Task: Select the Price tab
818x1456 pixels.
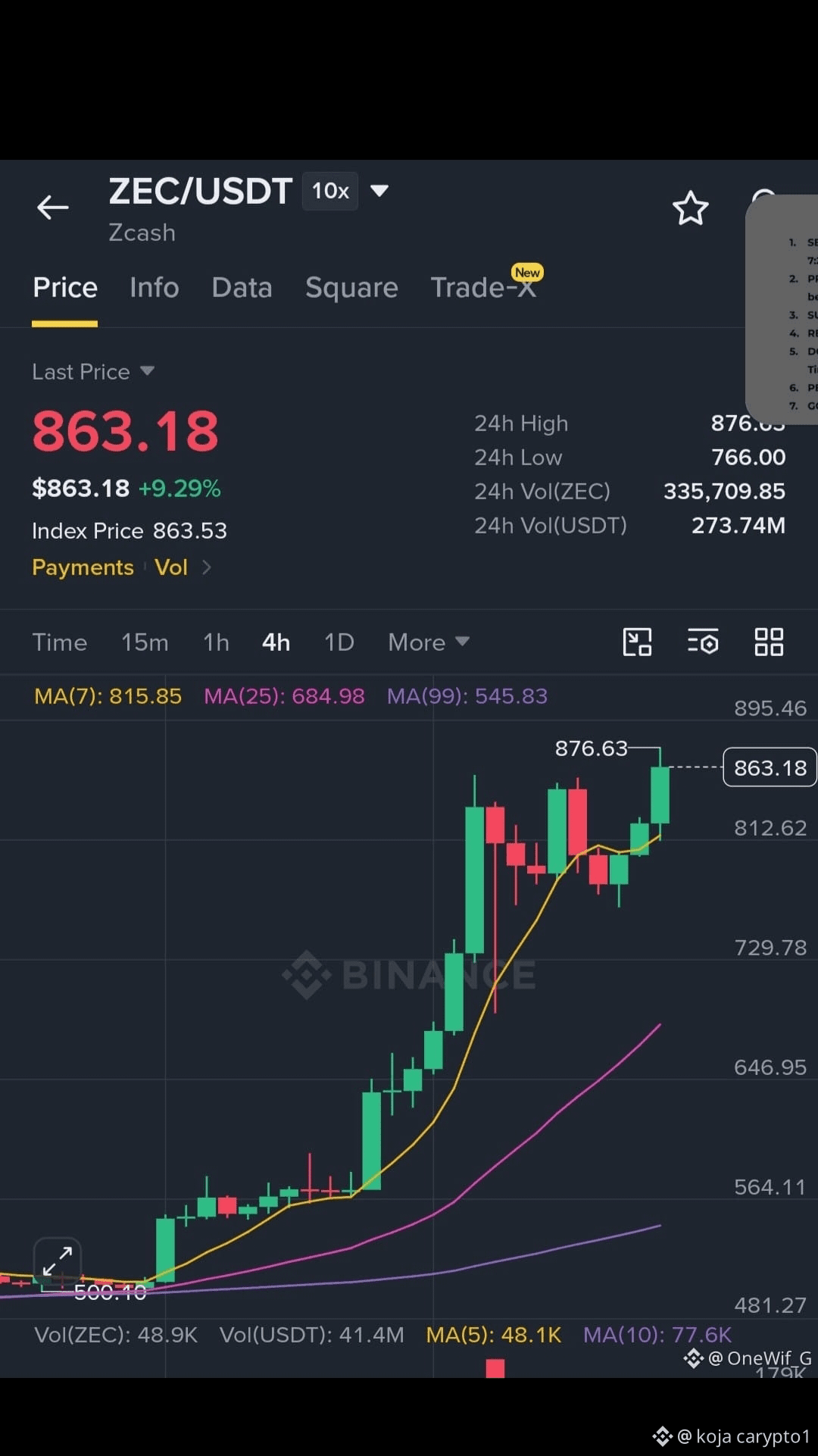Action: [x=65, y=288]
